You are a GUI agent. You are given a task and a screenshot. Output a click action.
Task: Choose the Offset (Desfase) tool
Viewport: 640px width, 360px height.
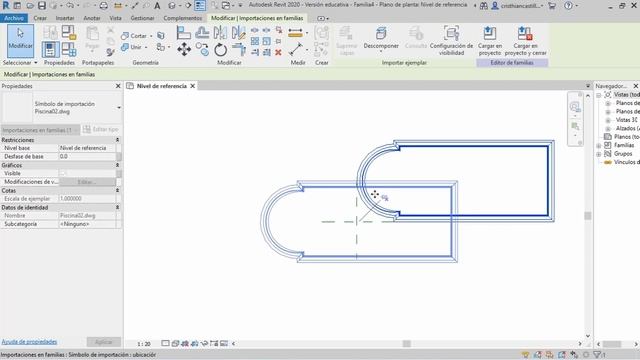pyautogui.click(x=202, y=33)
